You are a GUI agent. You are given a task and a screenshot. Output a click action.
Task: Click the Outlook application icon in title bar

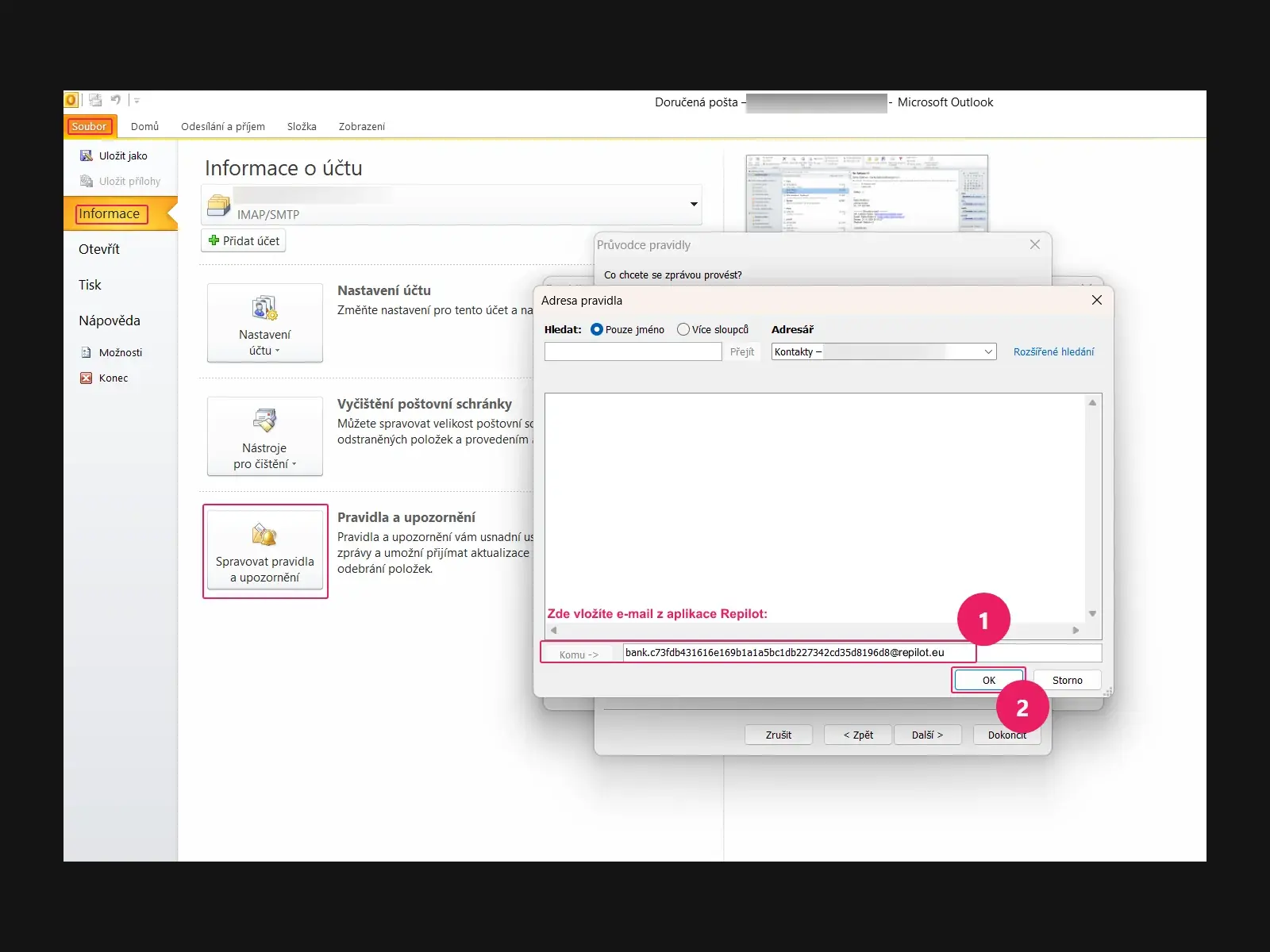(71, 100)
